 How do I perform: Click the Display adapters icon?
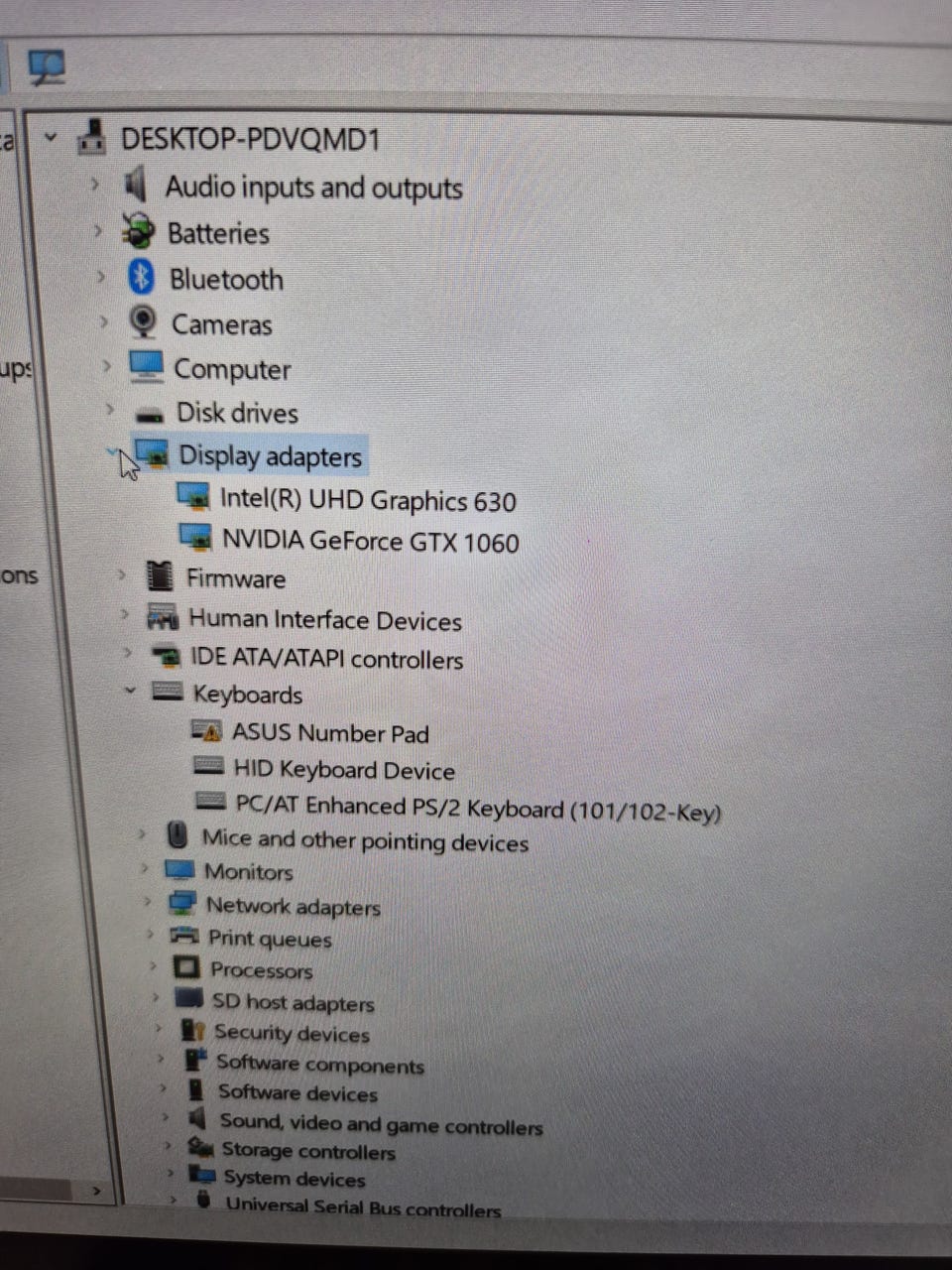[154, 454]
